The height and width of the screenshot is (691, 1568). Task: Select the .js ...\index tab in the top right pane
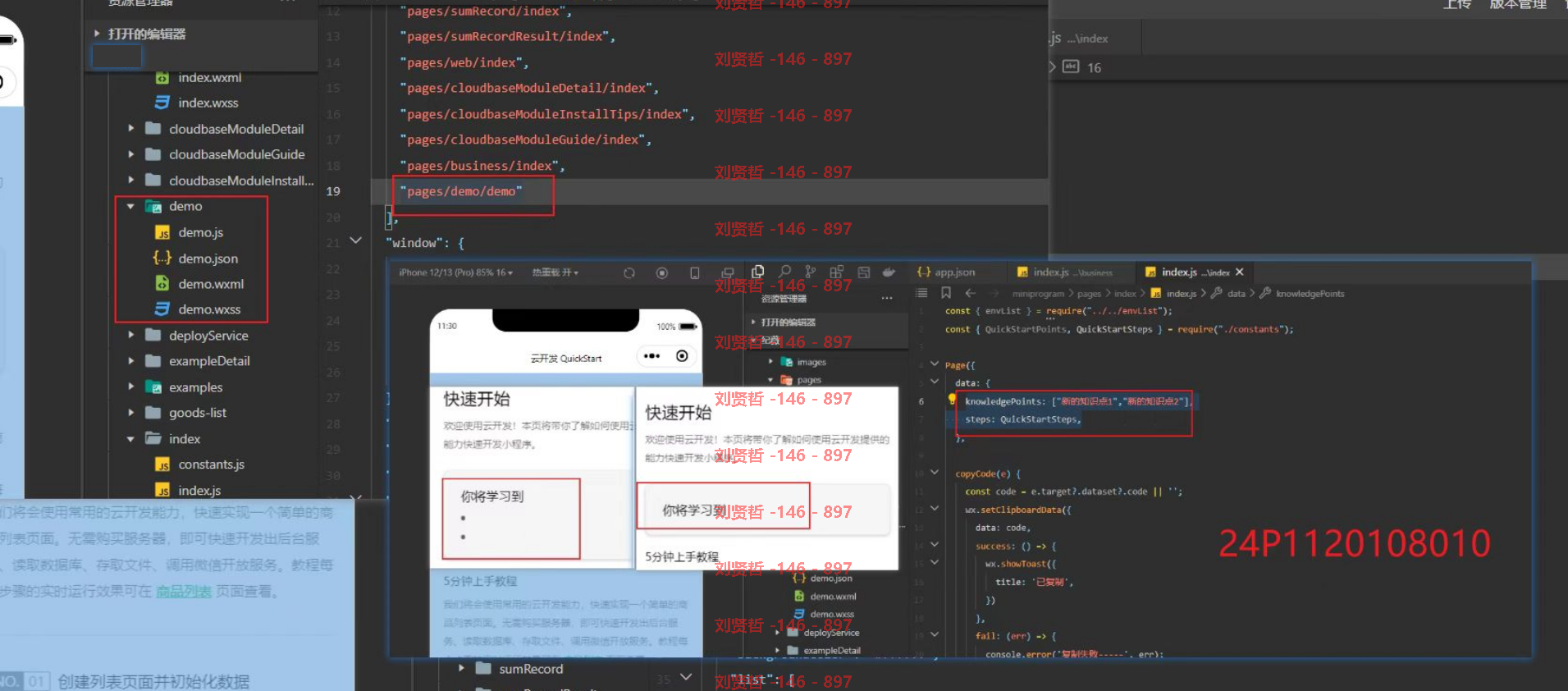click(x=1078, y=38)
